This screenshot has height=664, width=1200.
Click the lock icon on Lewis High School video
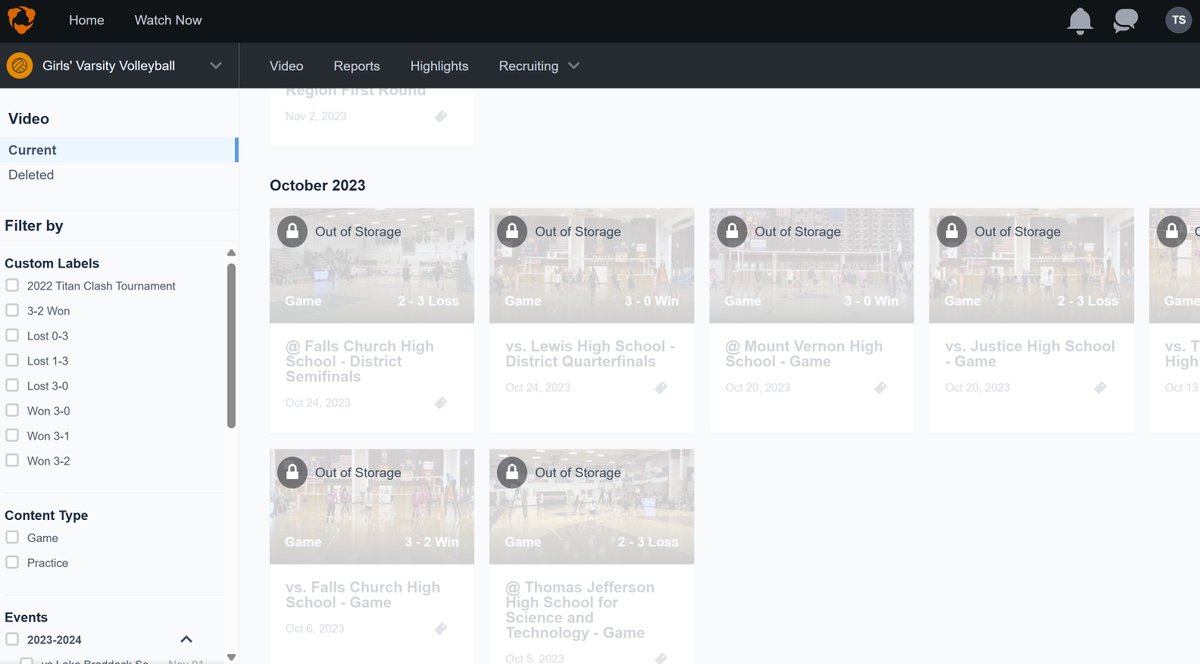[512, 230]
